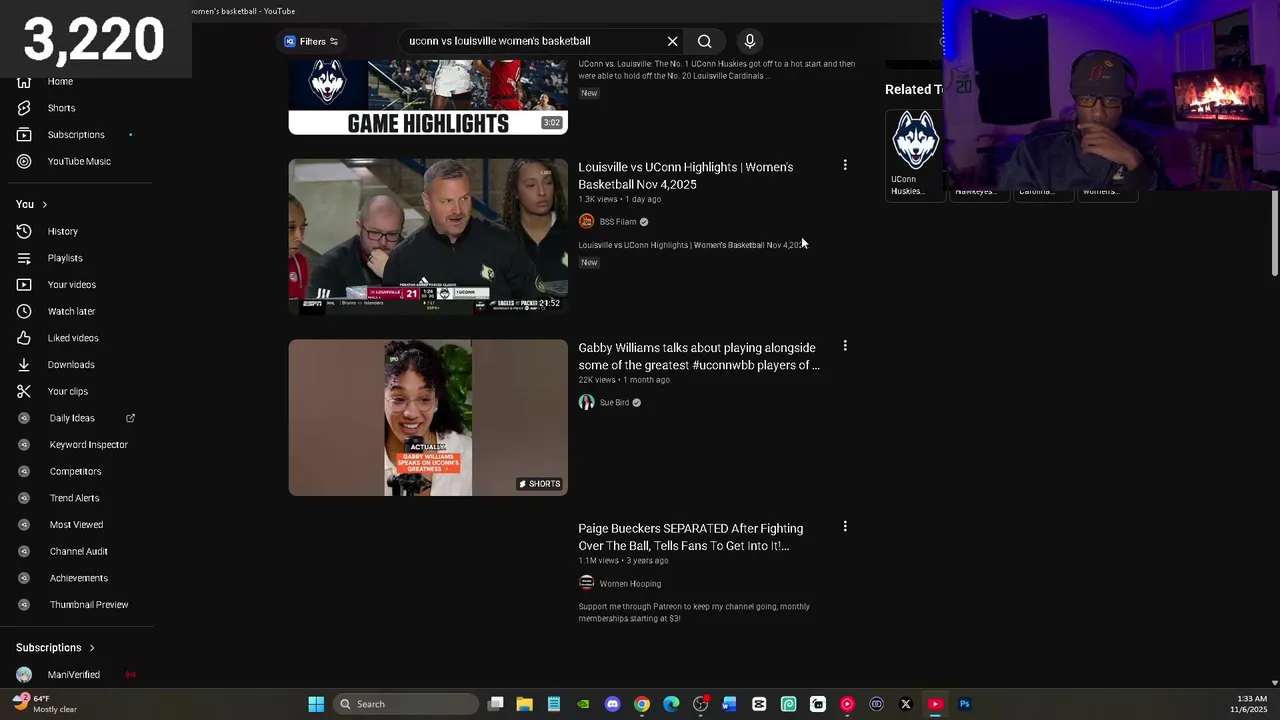Screen dimensions: 1280x720
Task: Open Achievements in the sidebar
Action: (78, 578)
